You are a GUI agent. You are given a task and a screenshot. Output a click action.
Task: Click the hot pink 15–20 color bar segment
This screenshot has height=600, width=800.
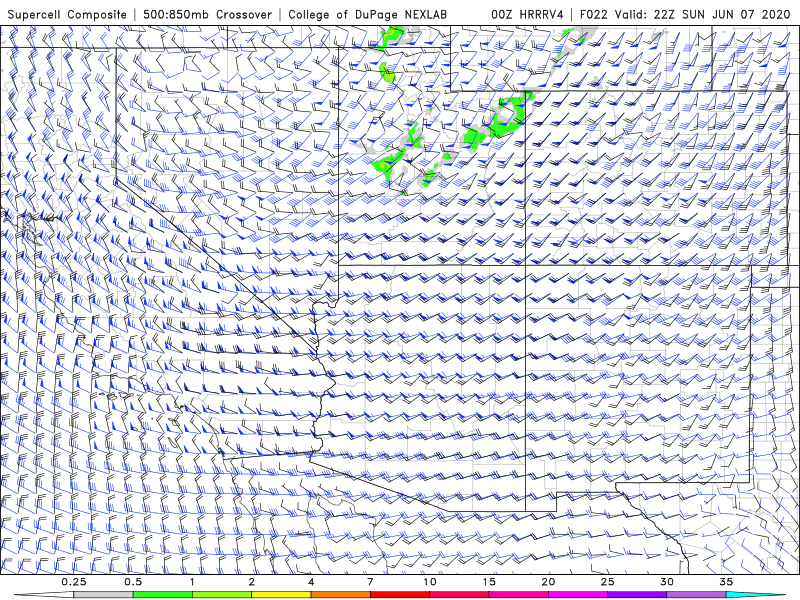coord(518,595)
